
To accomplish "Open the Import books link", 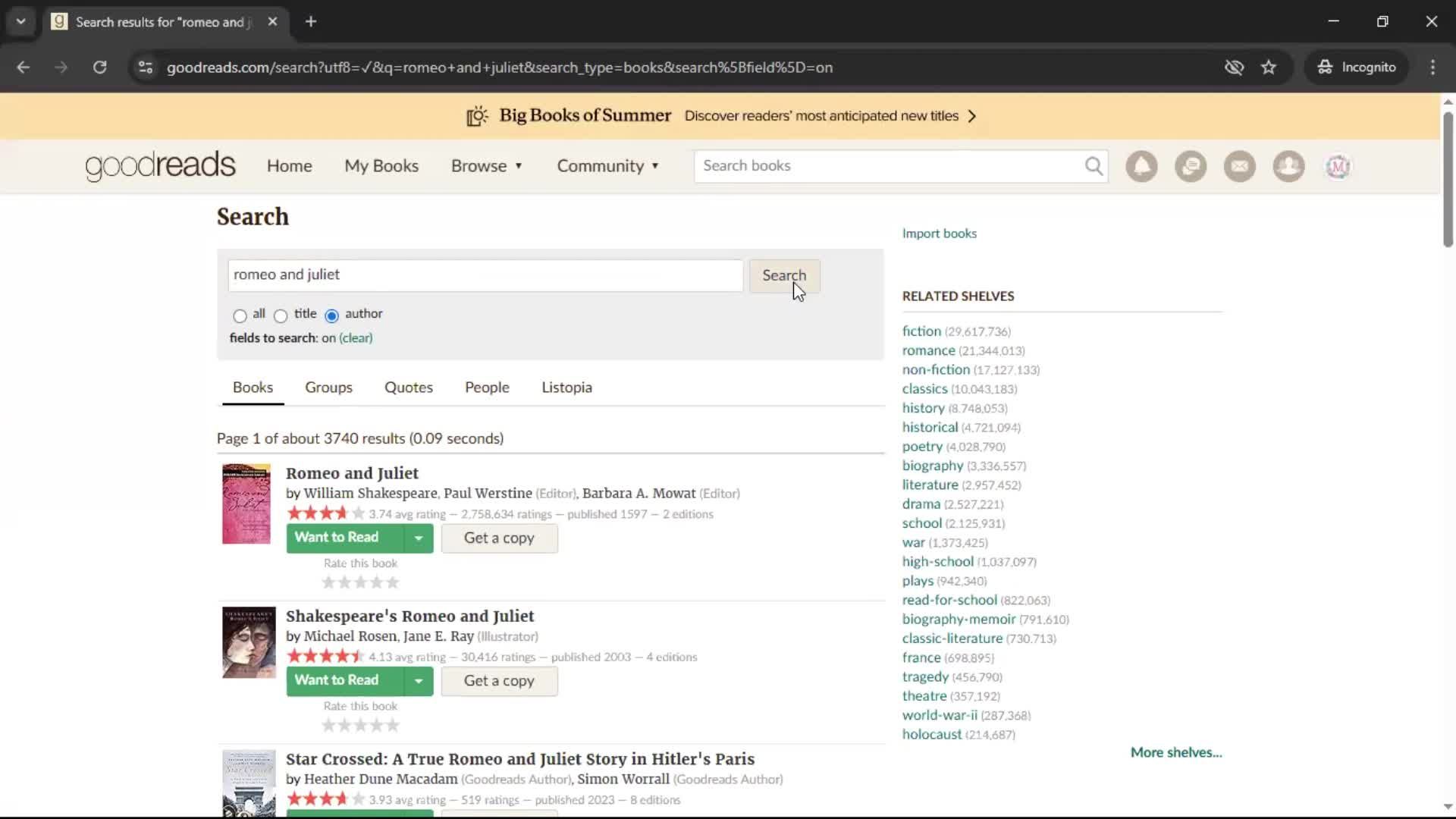I will click(x=939, y=234).
